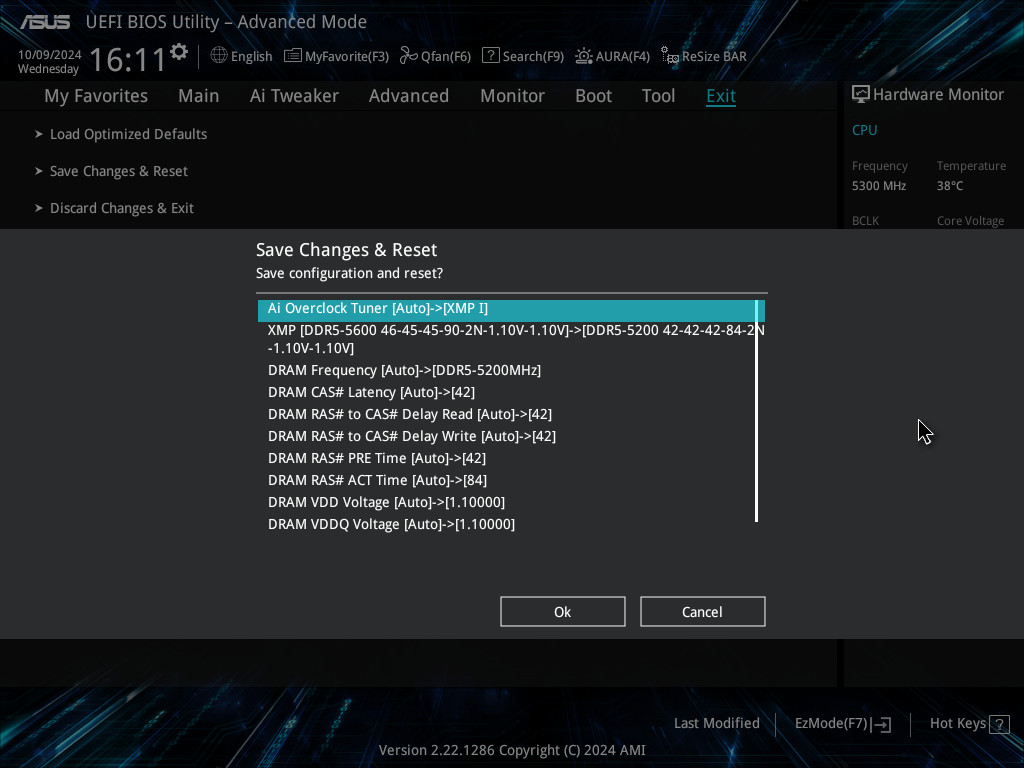
Task: Click CPU temperature 38°C value
Action: pyautogui.click(x=950, y=186)
